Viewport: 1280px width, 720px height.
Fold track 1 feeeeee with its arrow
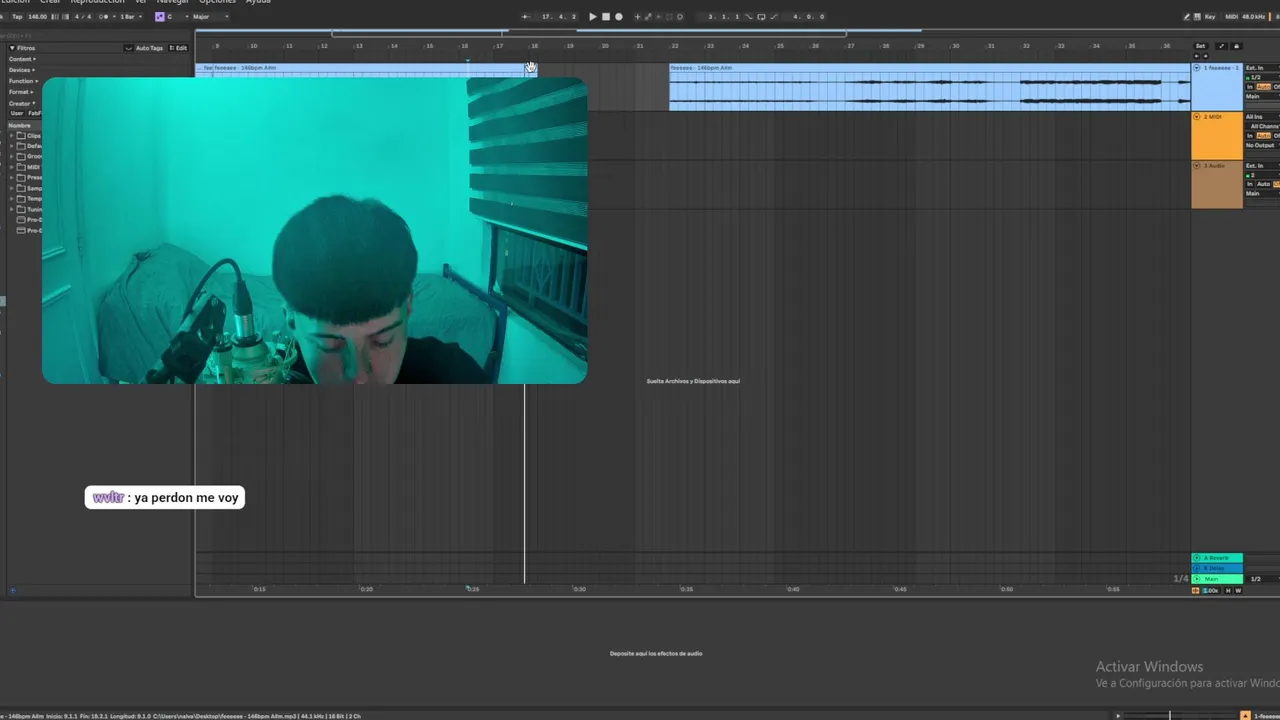point(1197,68)
